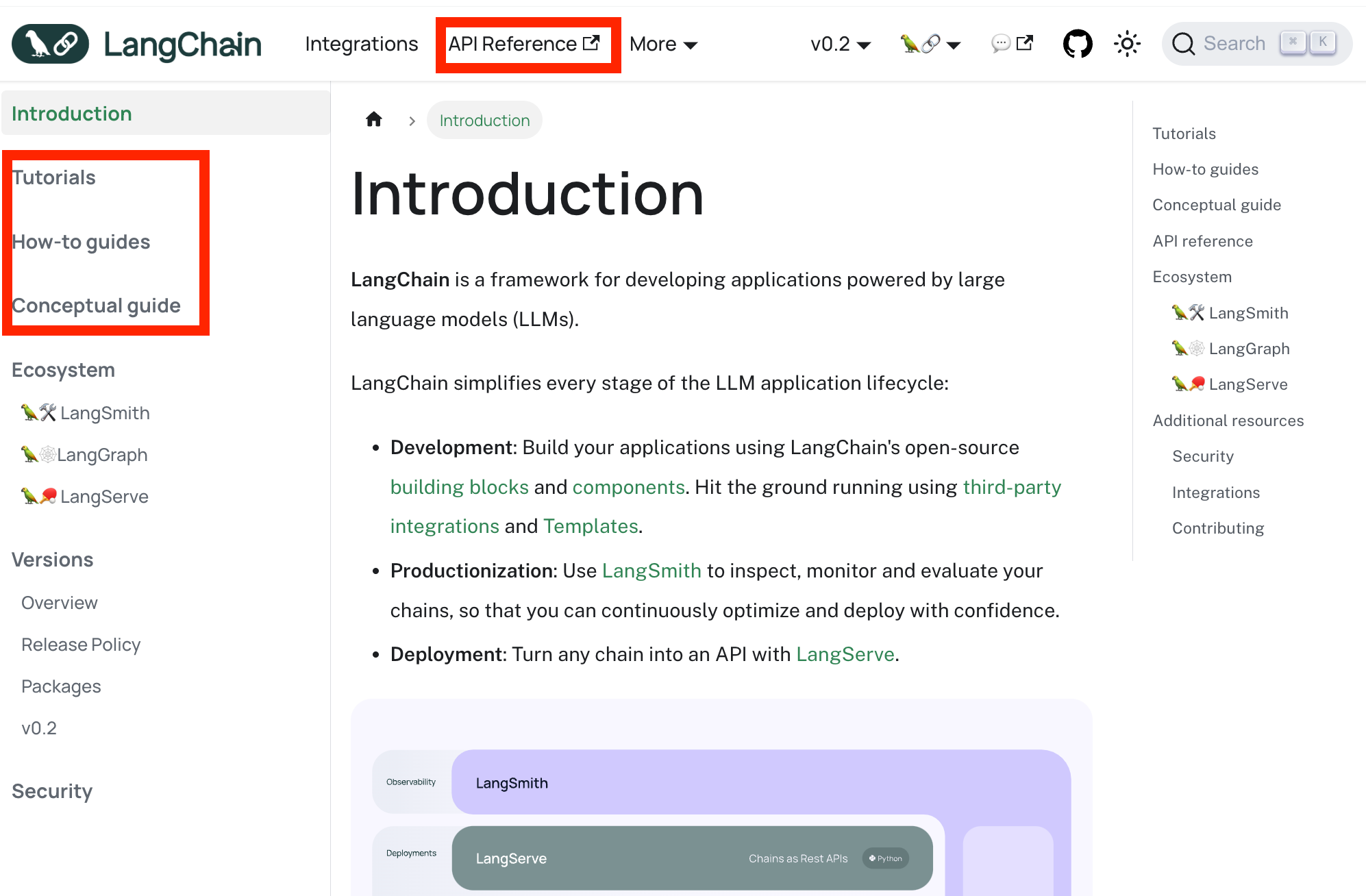Open LangServe in the sidebar Ecosystem list
This screenshot has width=1366, height=896.
coord(103,497)
